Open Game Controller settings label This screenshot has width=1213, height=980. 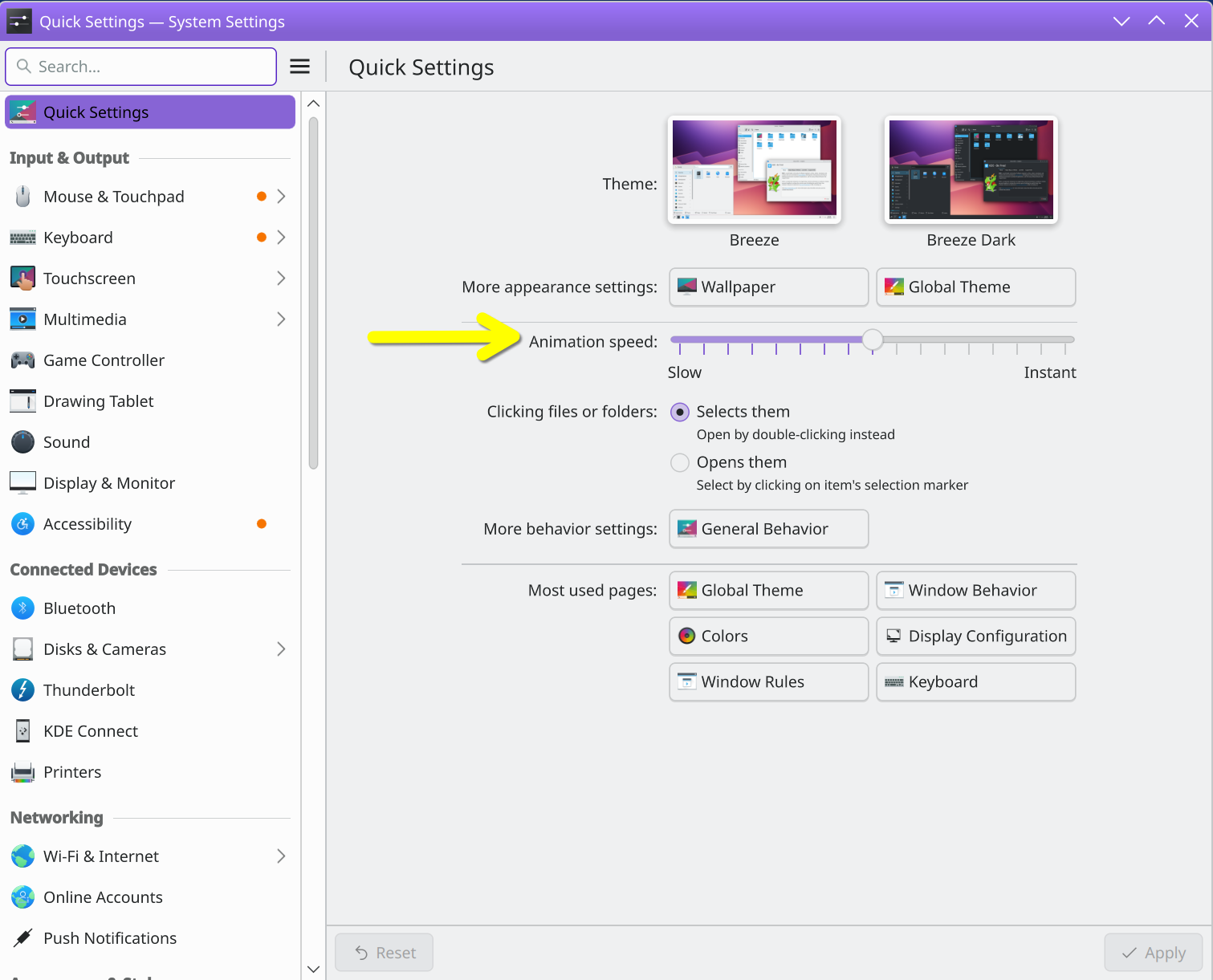pos(104,360)
